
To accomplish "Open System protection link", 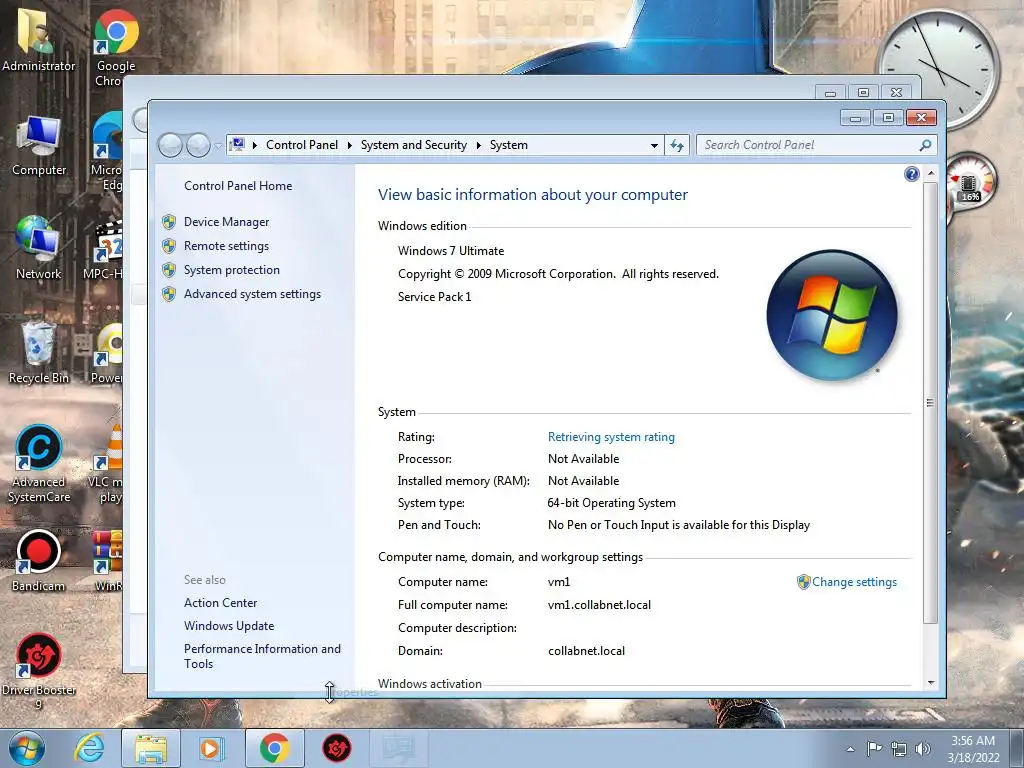I will (231, 270).
